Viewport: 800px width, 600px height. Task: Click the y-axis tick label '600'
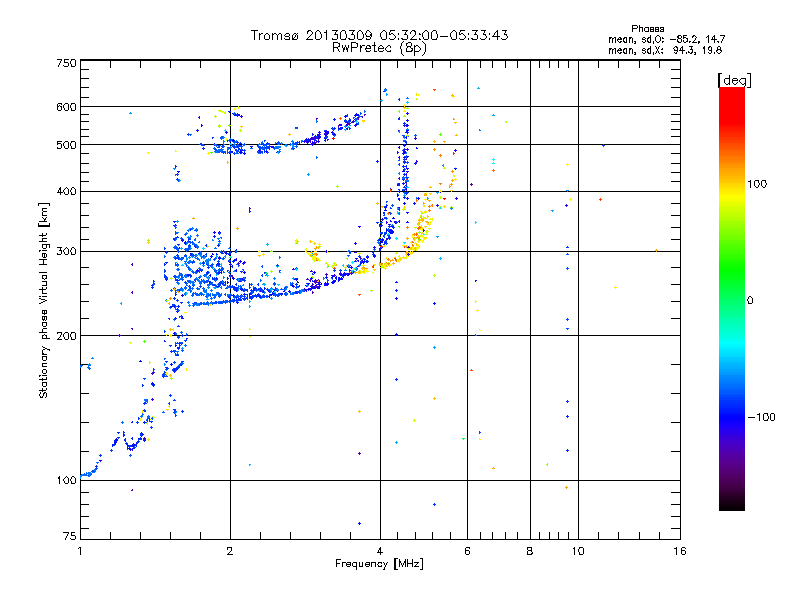[66, 107]
